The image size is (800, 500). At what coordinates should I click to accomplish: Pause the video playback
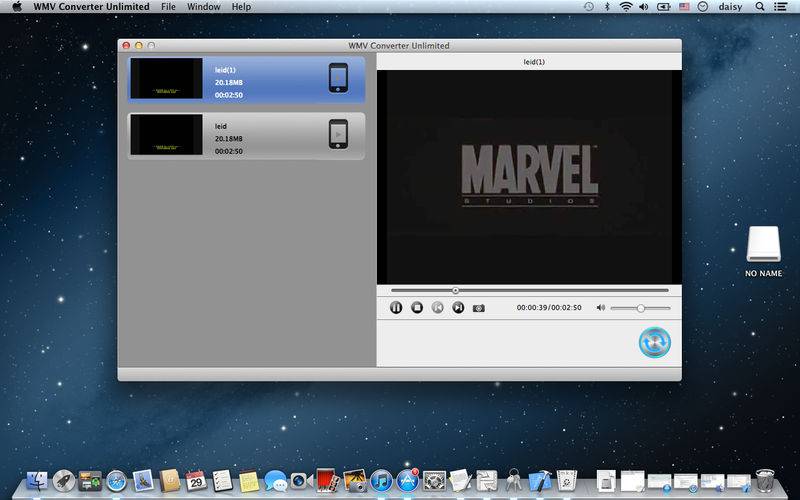[x=396, y=308]
